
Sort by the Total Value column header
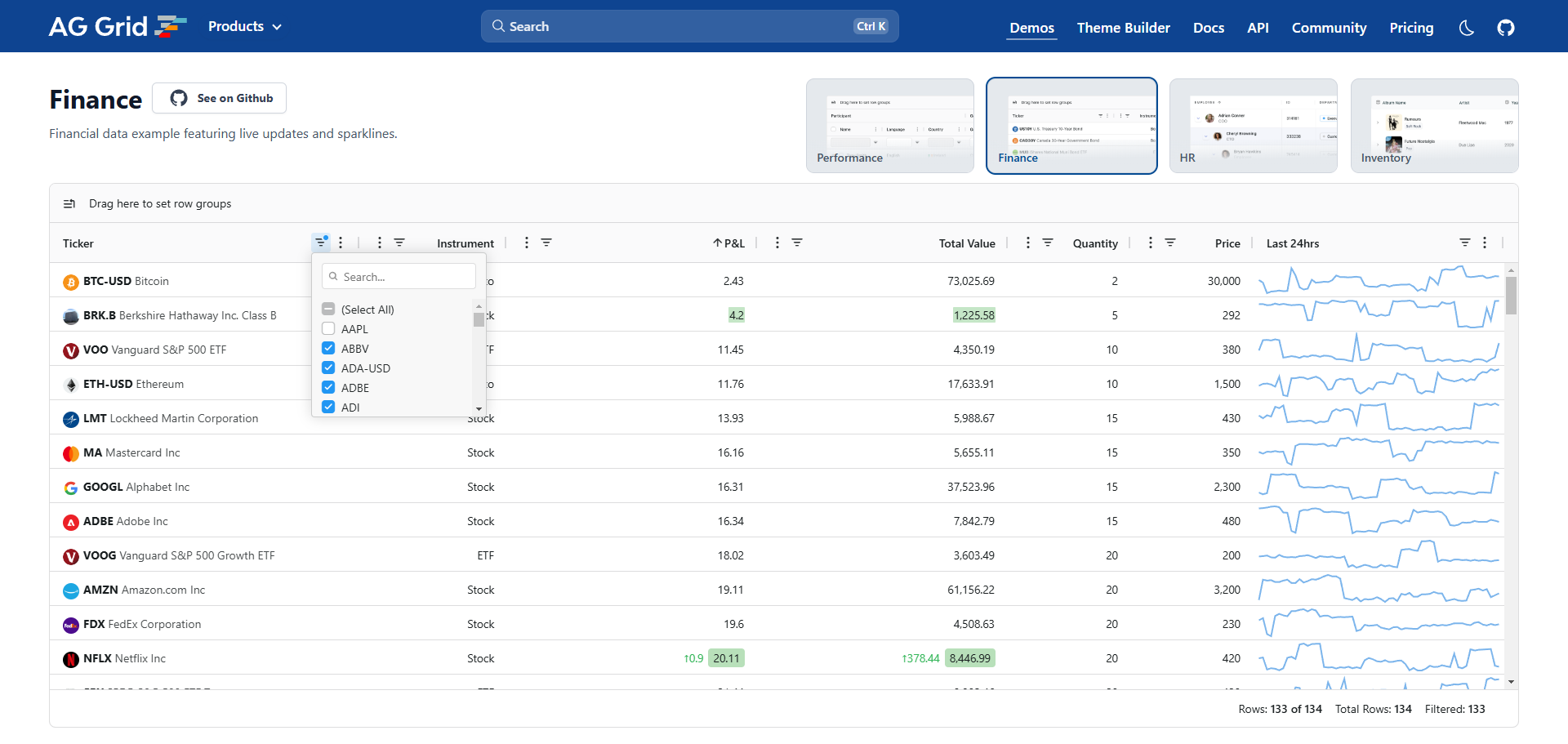coord(967,243)
